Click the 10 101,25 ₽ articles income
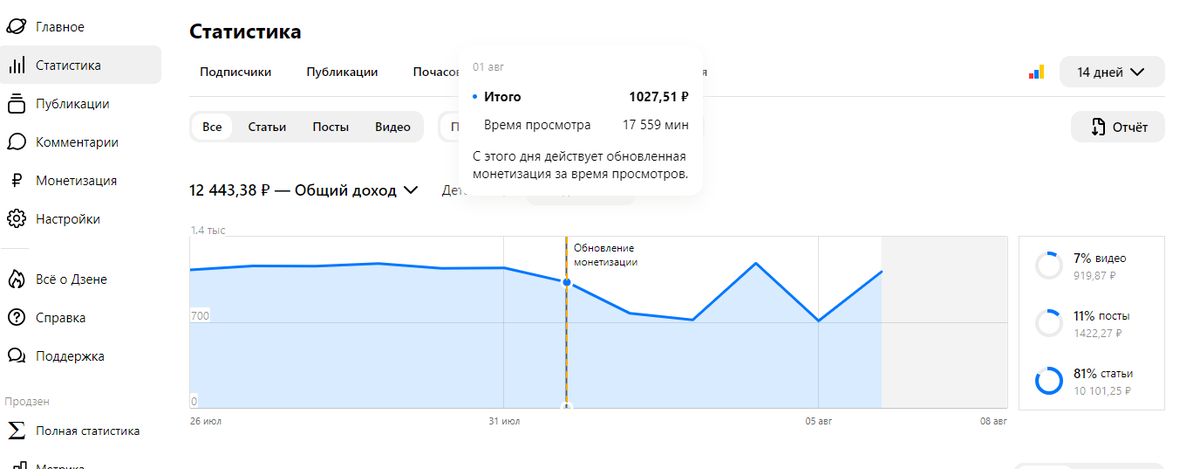 point(1104,390)
